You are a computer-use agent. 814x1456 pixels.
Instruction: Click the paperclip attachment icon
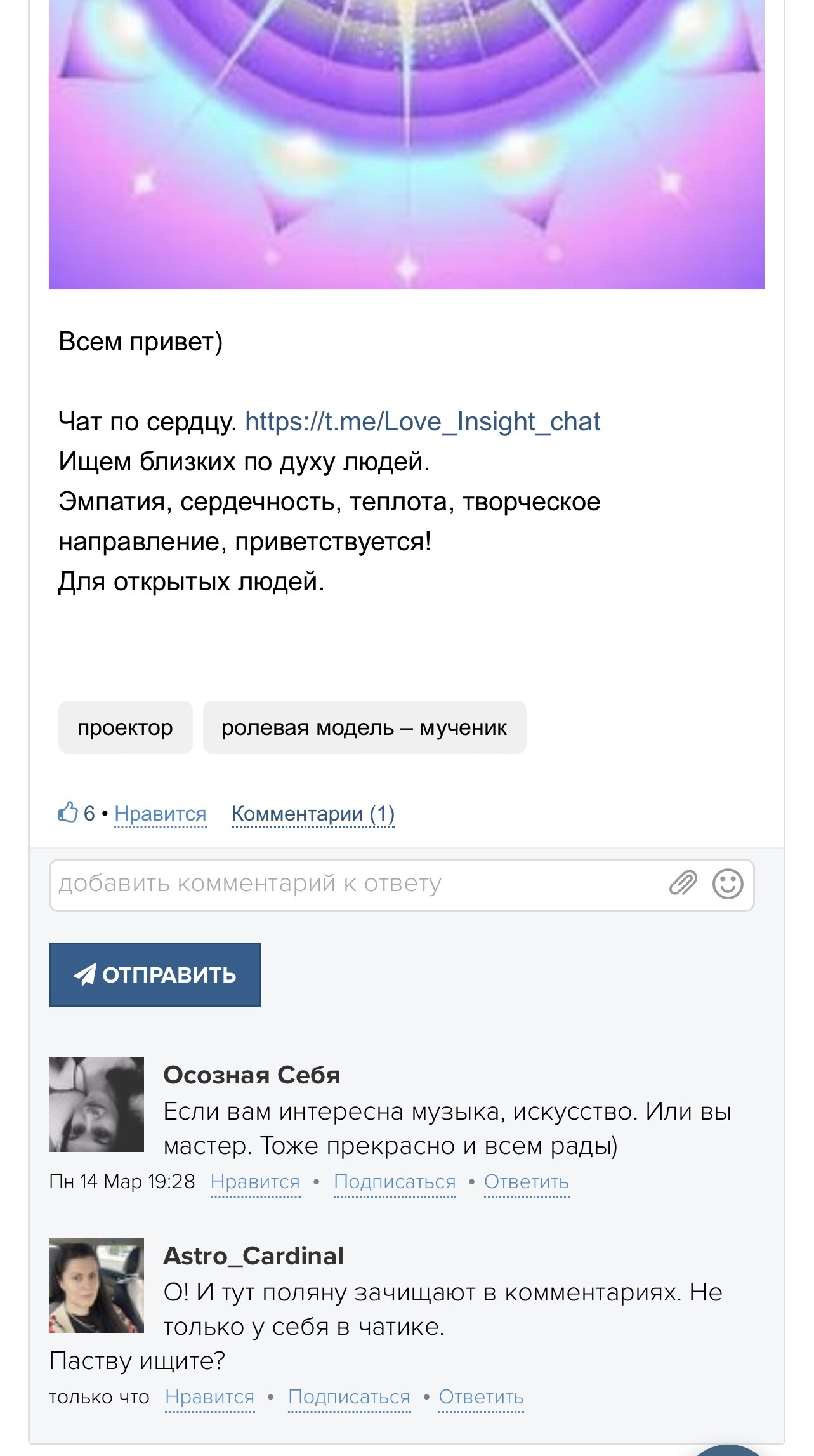click(x=683, y=883)
